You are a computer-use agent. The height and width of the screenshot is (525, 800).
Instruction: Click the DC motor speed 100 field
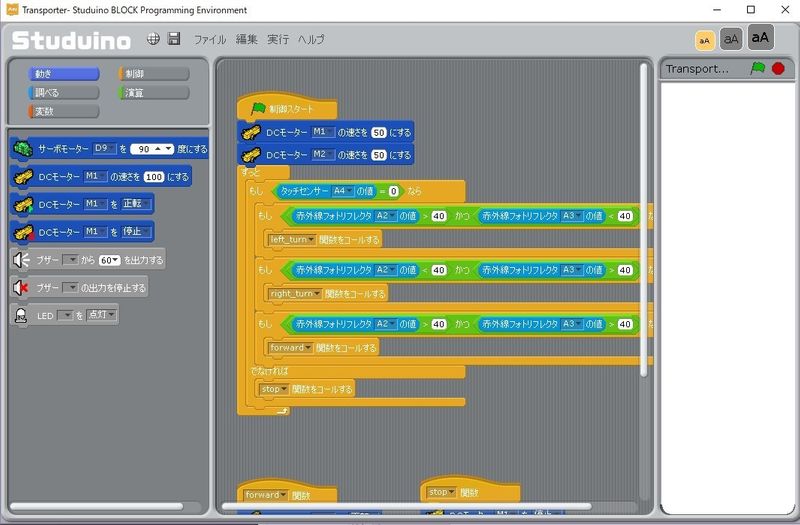pyautogui.click(x=152, y=177)
